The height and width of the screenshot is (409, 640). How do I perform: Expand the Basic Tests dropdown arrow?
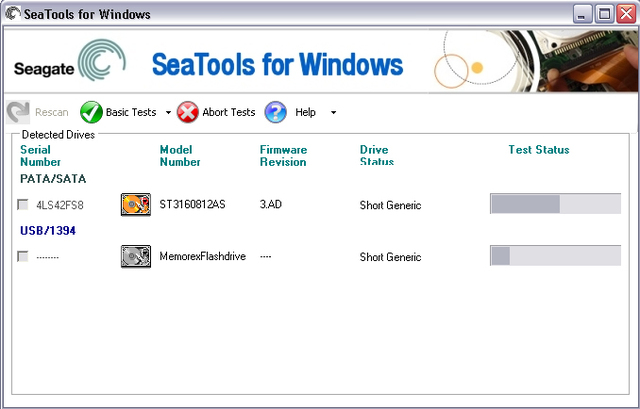168,112
